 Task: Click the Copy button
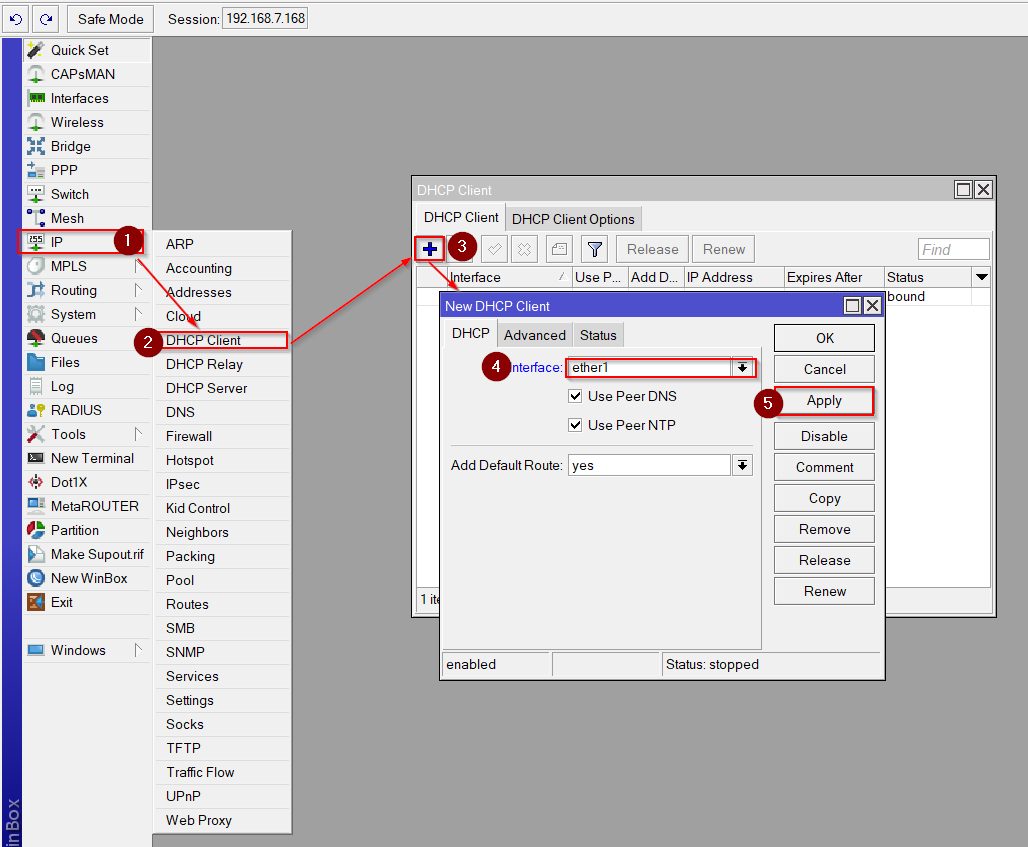click(824, 498)
